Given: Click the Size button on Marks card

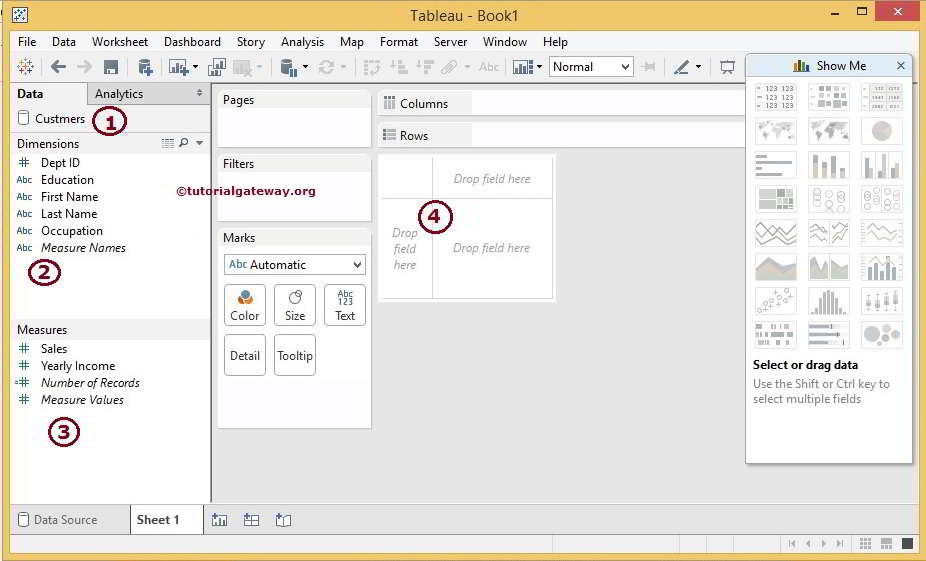Looking at the screenshot, I should (x=295, y=305).
